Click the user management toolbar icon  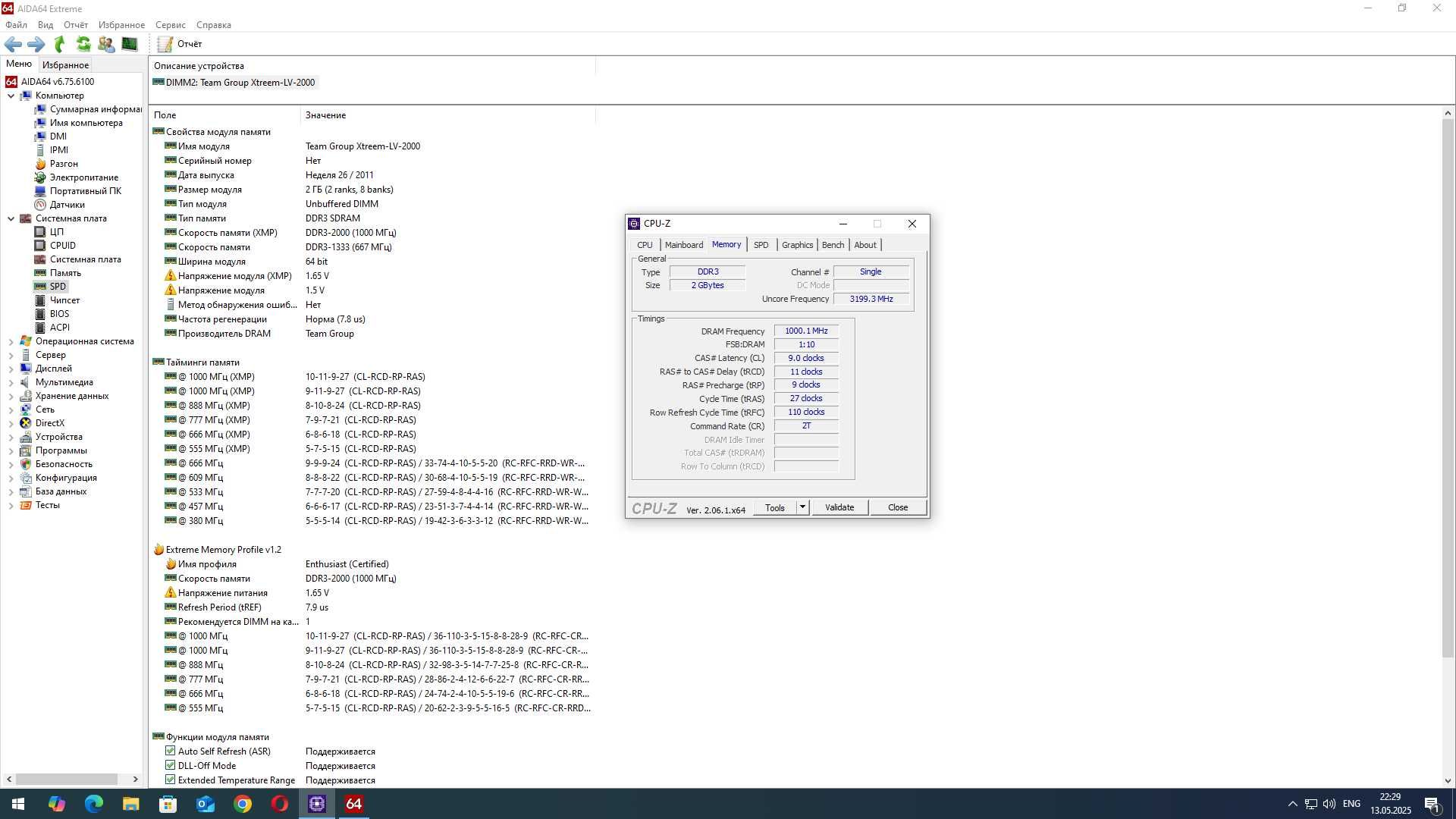(x=106, y=44)
